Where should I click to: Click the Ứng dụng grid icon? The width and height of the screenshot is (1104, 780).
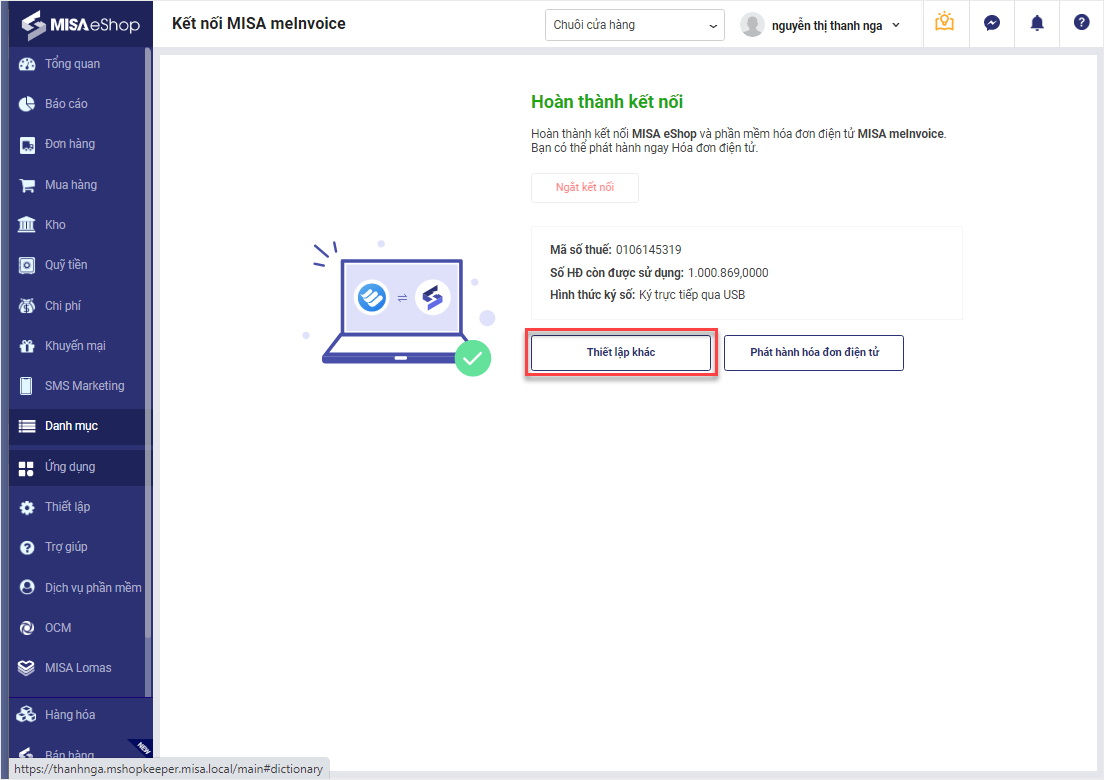pos(27,469)
